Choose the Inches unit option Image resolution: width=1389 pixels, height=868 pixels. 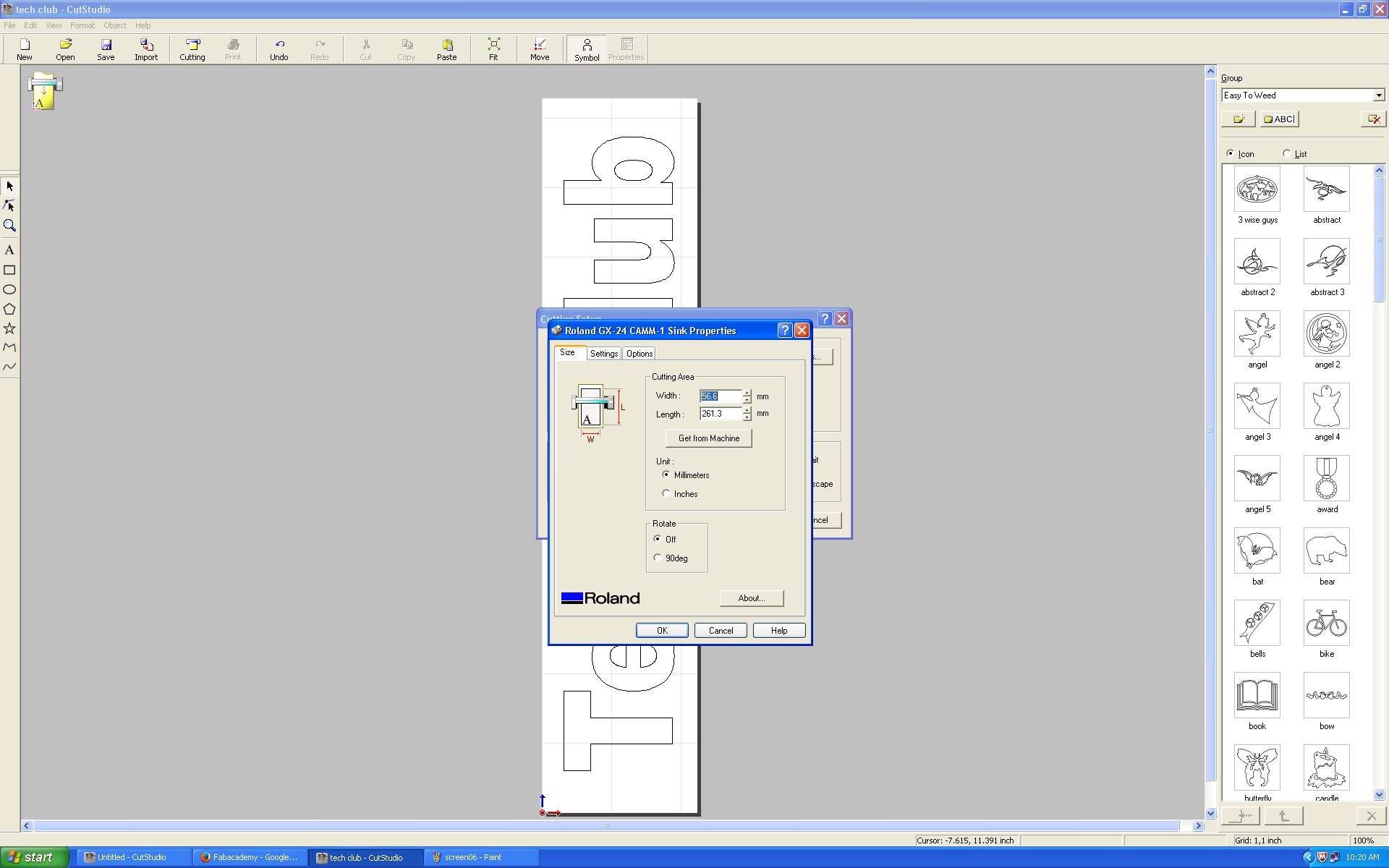(666, 493)
